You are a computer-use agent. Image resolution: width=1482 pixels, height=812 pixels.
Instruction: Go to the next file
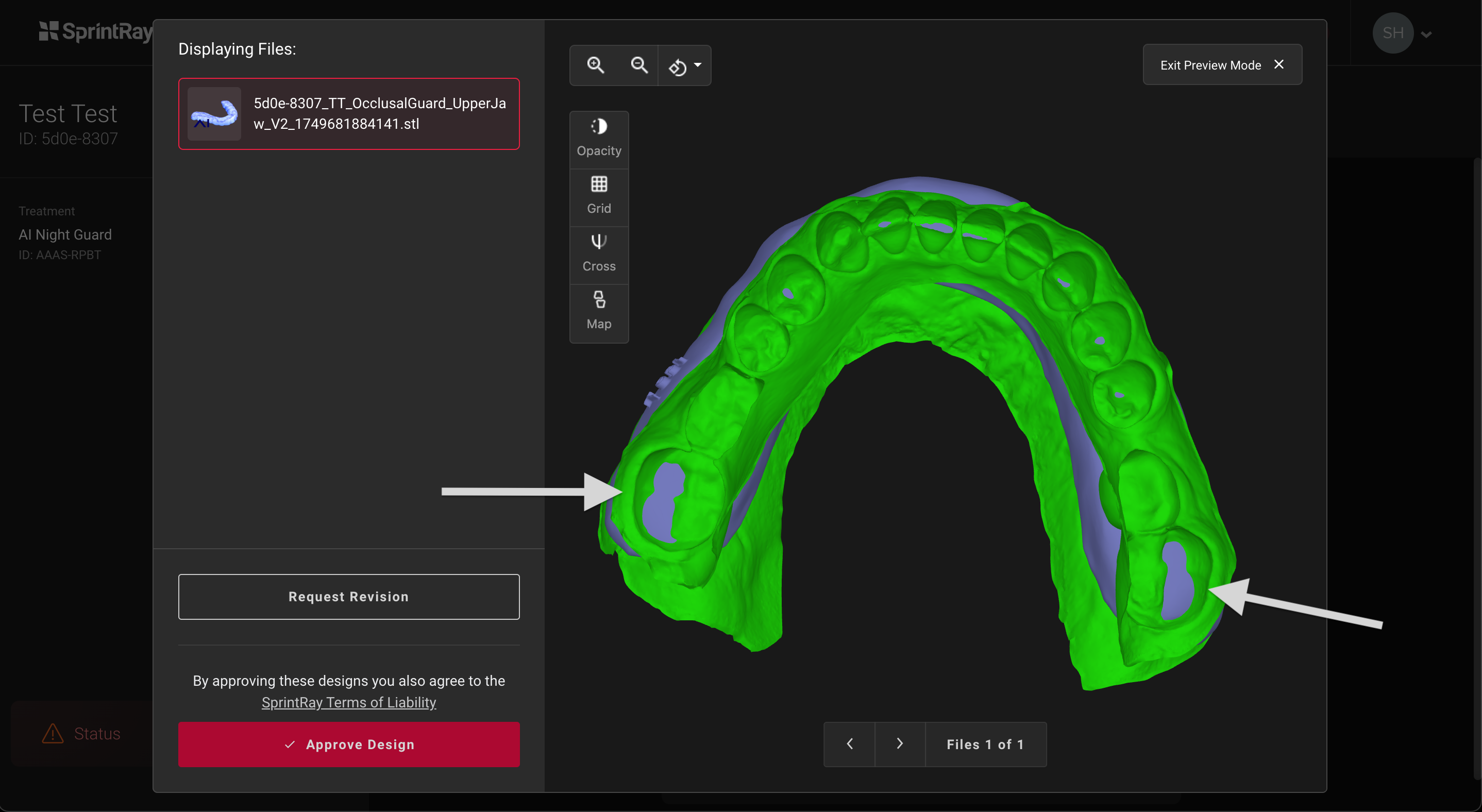(x=900, y=743)
